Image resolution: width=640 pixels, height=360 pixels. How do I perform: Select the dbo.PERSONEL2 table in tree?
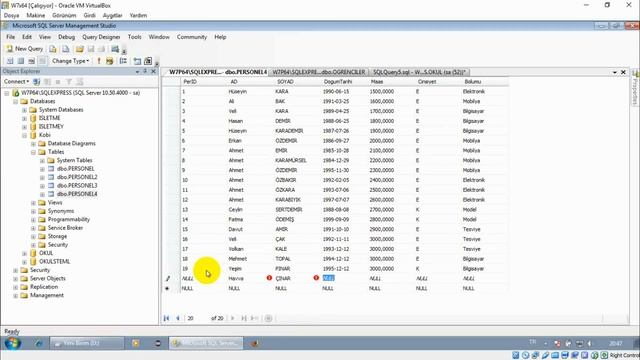77,177
